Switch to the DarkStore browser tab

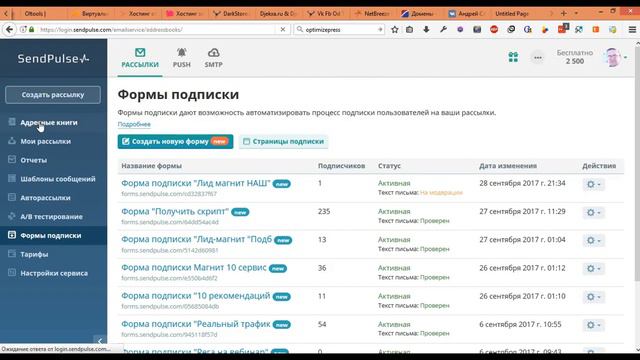(231, 13)
